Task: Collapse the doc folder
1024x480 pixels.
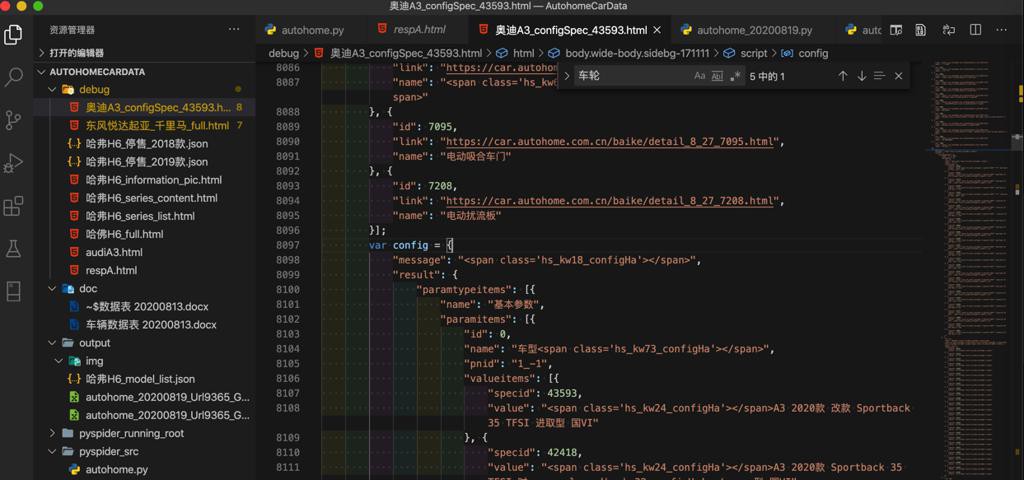Action: point(52,289)
